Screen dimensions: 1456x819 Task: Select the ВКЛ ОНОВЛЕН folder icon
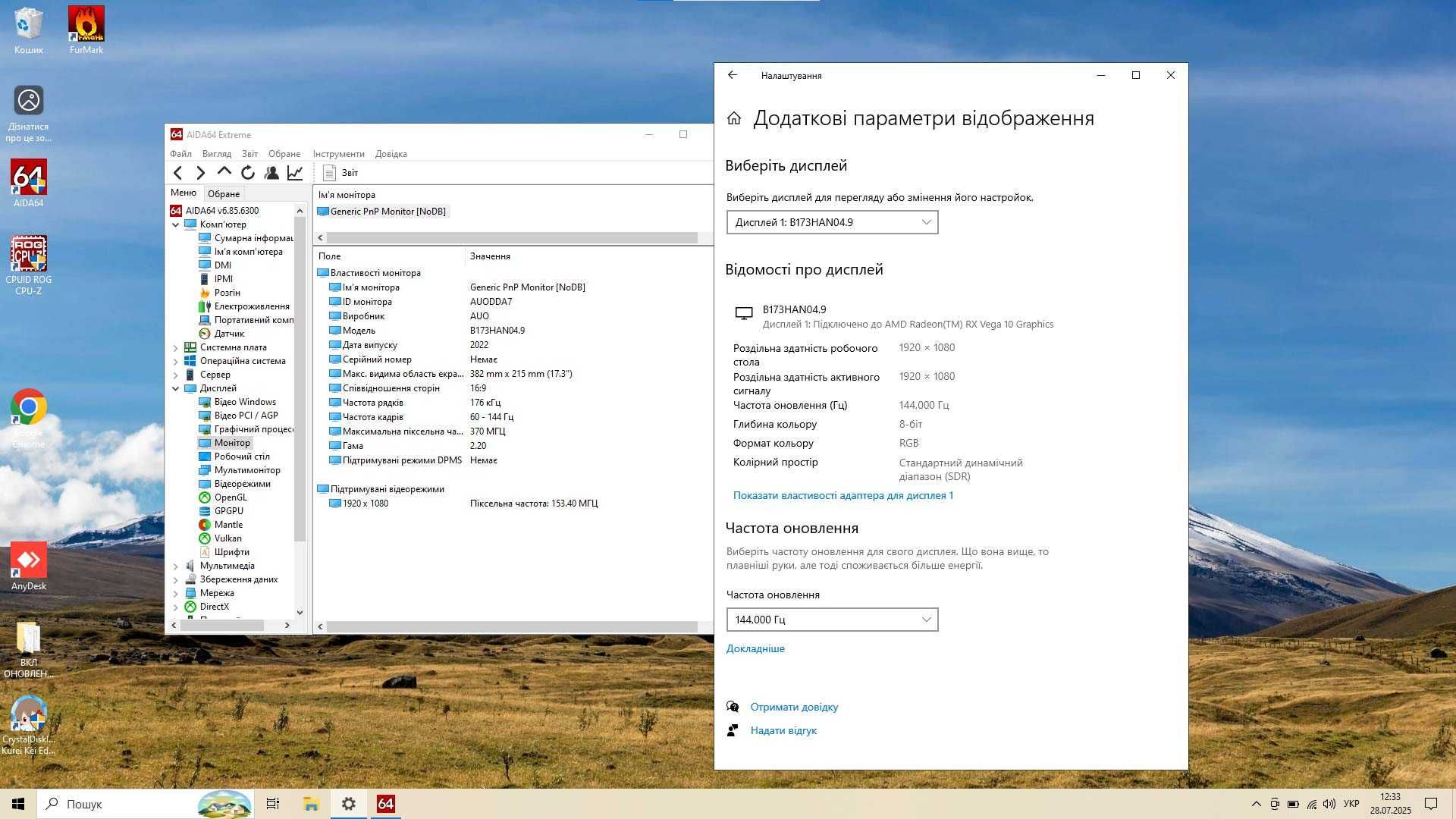[29, 649]
